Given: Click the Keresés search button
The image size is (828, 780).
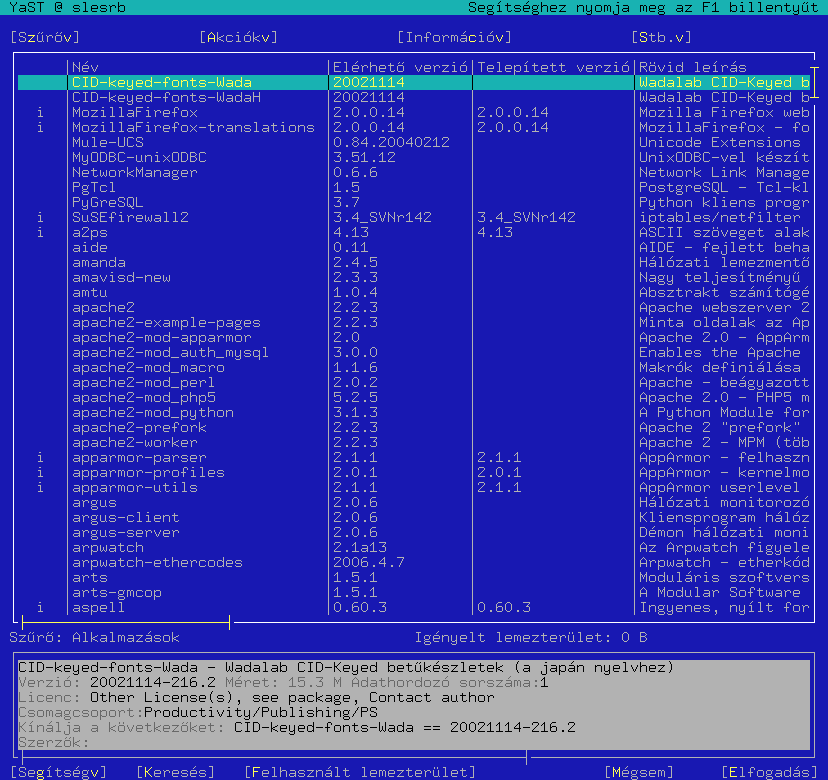Looking at the screenshot, I should 175,772.
